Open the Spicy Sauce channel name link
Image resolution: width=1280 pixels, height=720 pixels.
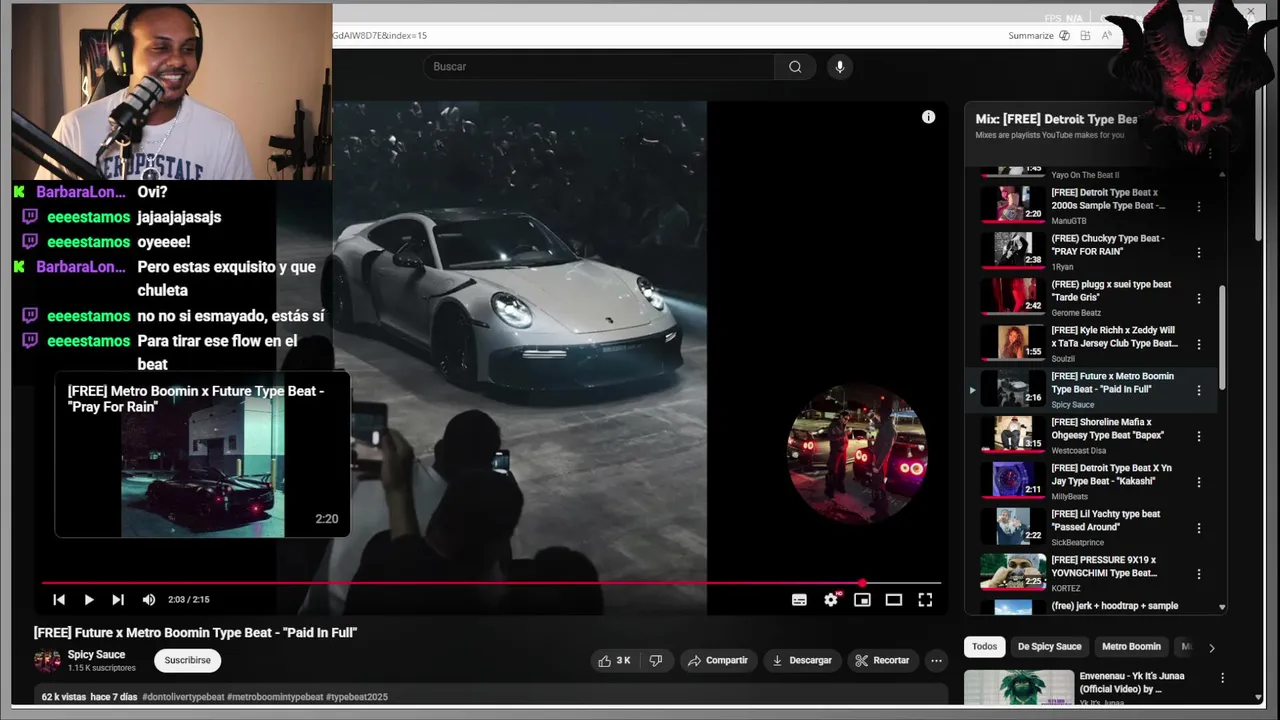(96, 655)
